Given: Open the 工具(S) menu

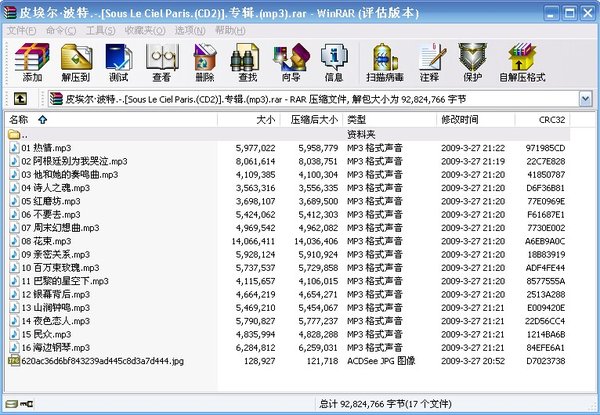Looking at the screenshot, I should 100,31.
